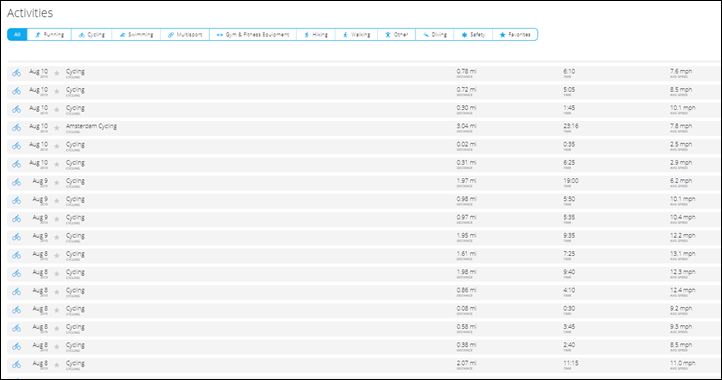722x380 pixels.
Task: Toggle the favorite star on the 0.31 mi ride
Action: pyautogui.click(x=57, y=164)
